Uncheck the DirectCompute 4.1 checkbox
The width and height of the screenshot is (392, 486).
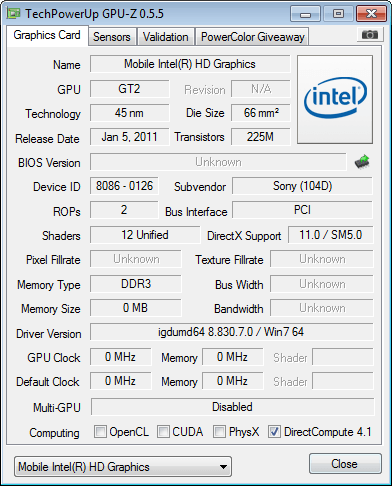274,432
